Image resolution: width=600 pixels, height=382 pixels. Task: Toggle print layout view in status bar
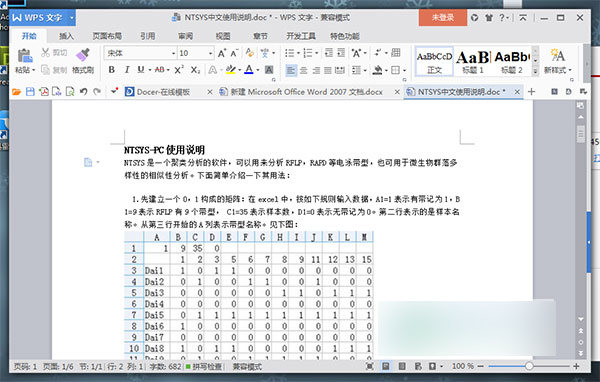click(386, 366)
